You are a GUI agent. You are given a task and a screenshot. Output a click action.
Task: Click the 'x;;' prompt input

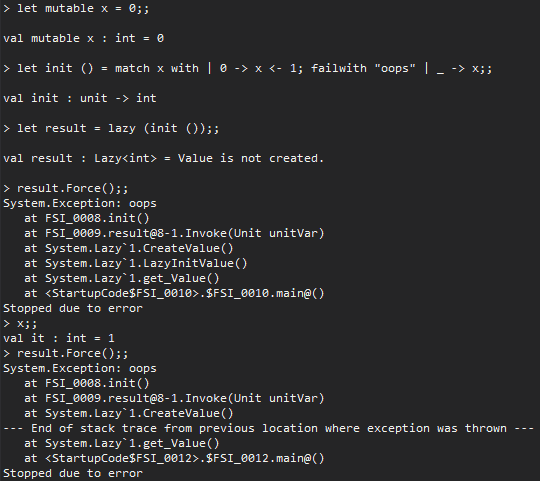pos(20,323)
